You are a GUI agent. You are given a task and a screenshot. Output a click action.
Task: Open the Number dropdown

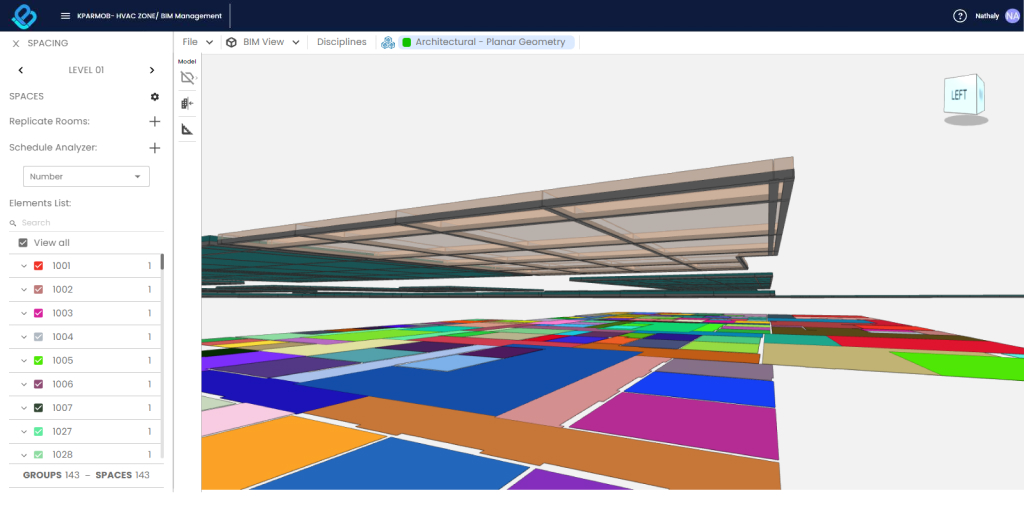(86, 177)
